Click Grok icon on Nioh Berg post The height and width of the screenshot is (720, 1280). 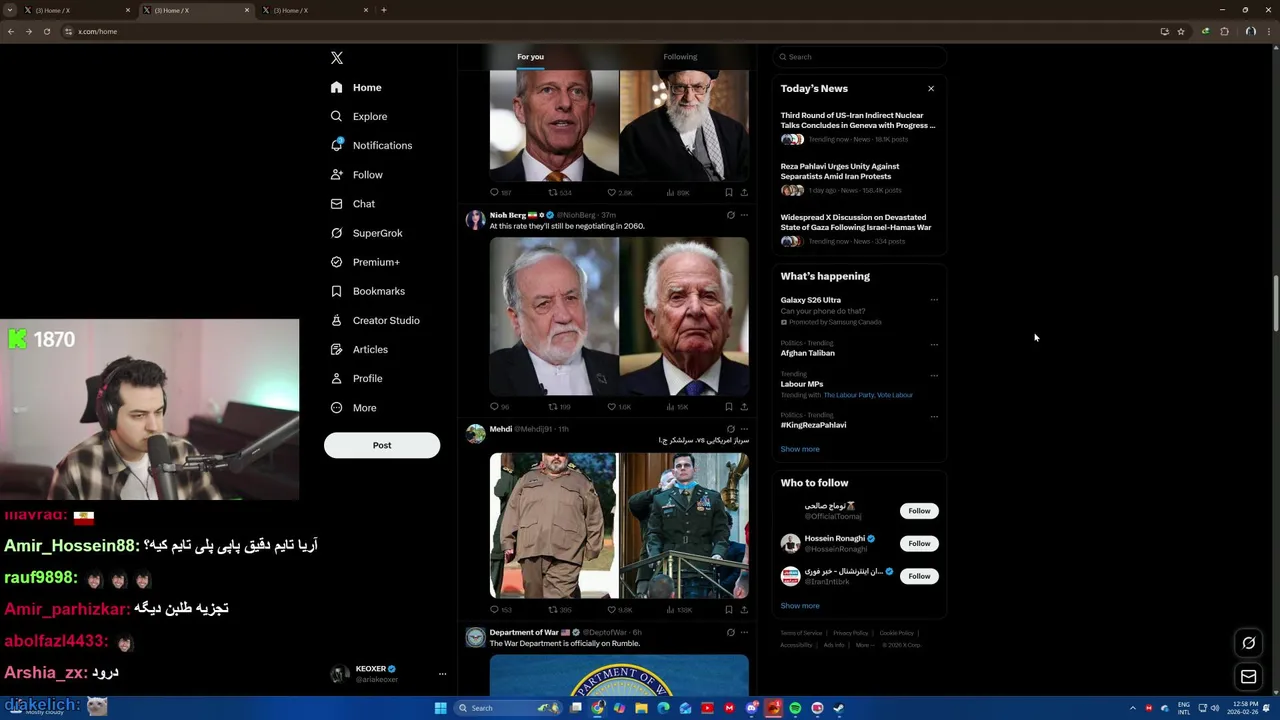click(x=730, y=215)
